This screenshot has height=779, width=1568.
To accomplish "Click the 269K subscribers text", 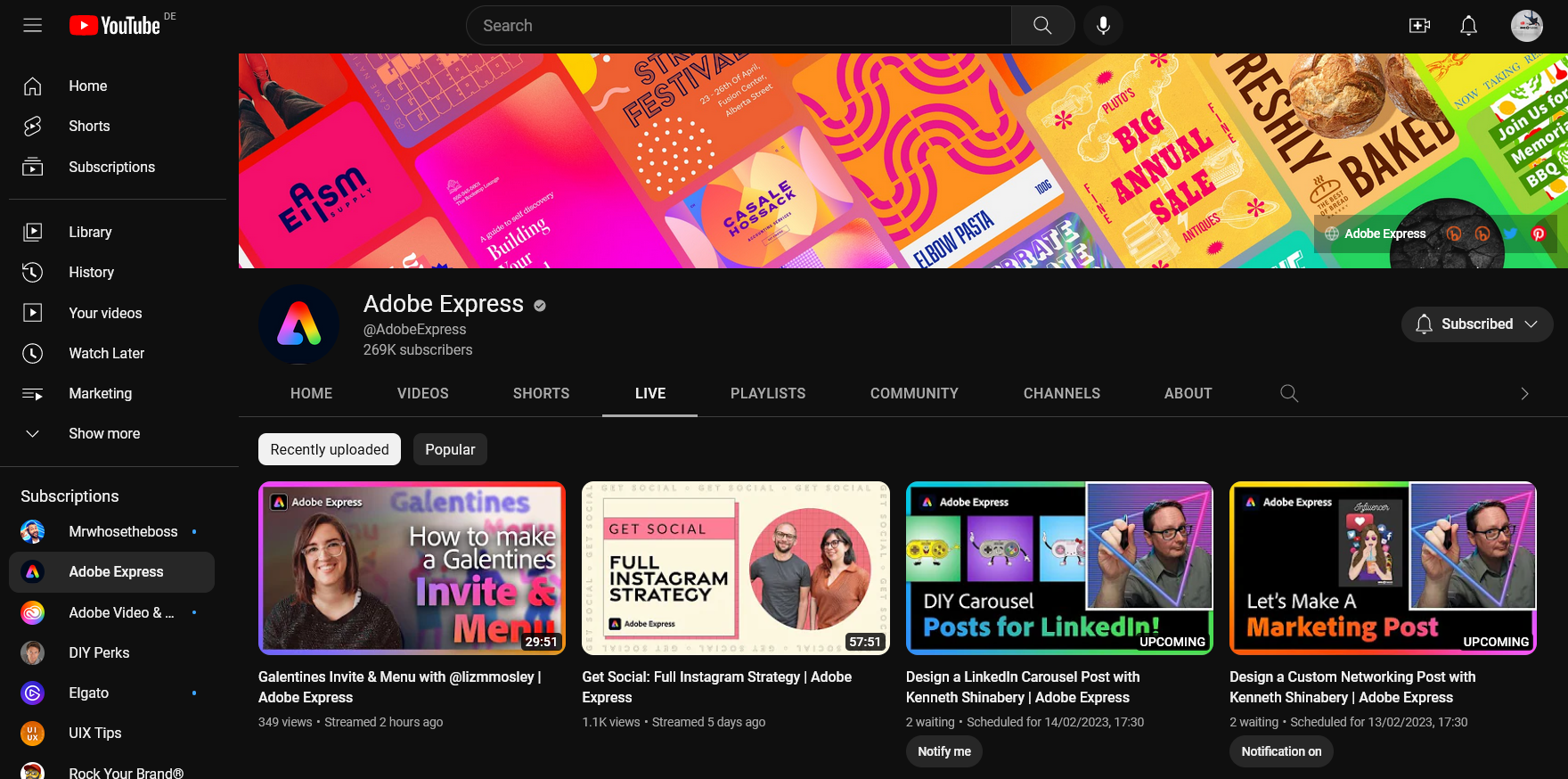I will [x=418, y=349].
